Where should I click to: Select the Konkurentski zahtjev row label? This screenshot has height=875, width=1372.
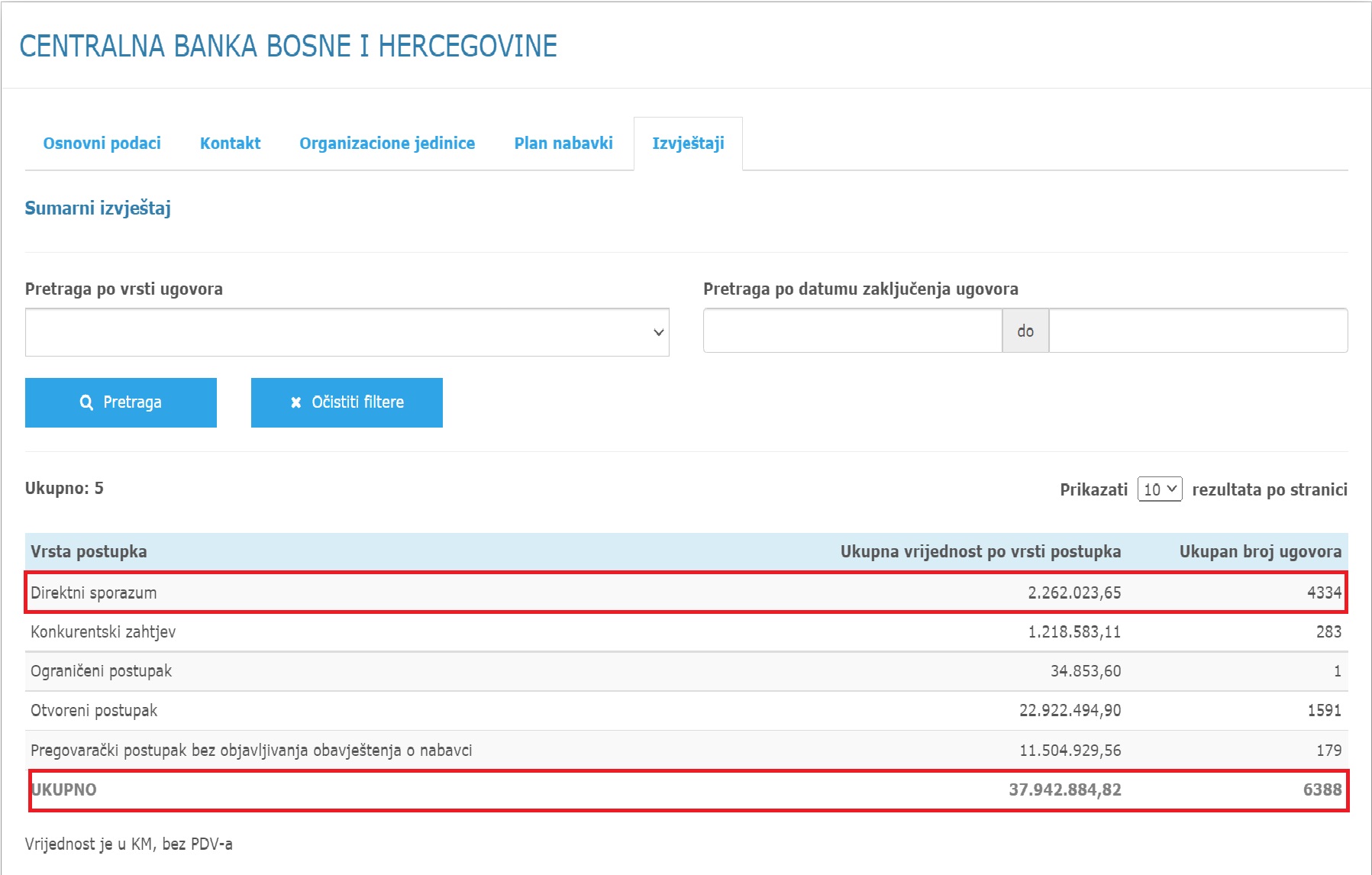click(x=103, y=631)
